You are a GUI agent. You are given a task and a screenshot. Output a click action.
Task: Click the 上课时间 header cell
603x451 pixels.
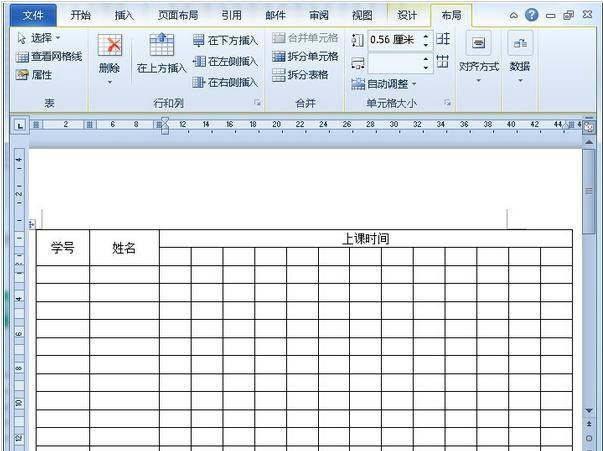click(x=366, y=239)
